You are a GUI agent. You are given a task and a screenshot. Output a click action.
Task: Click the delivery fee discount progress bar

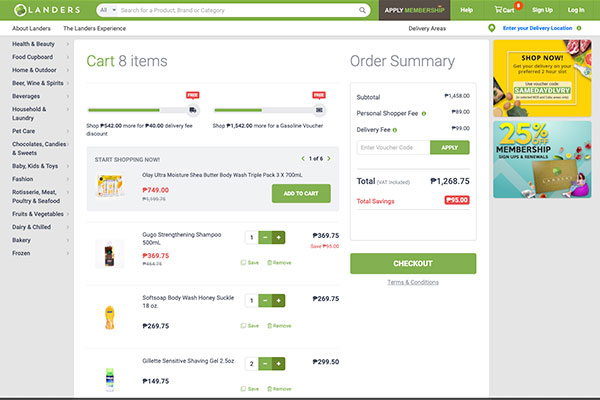click(x=138, y=110)
